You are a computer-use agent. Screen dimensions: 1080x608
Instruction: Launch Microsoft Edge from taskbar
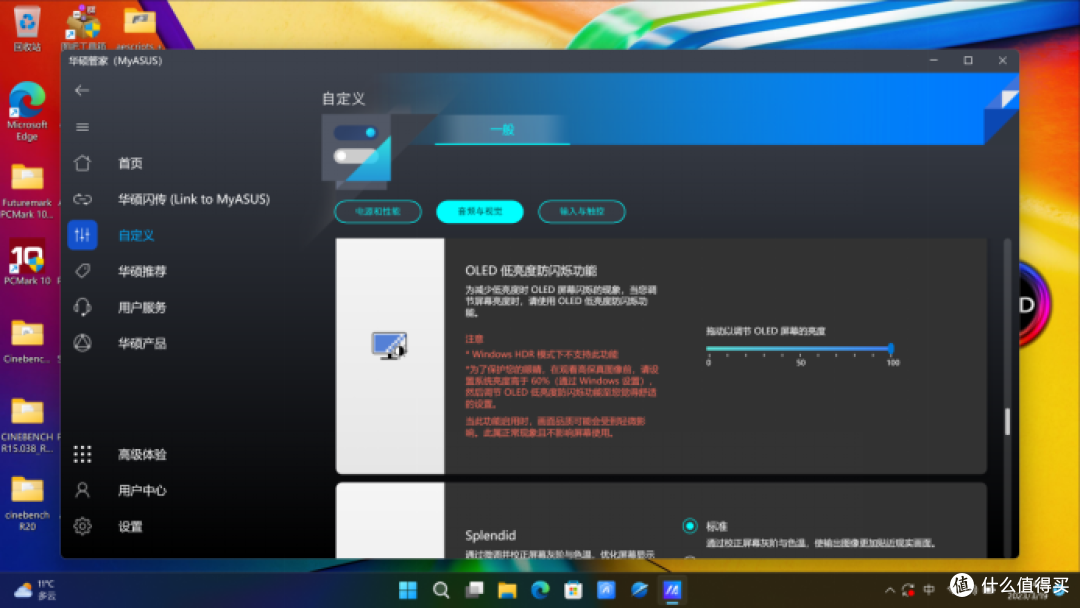coord(540,590)
